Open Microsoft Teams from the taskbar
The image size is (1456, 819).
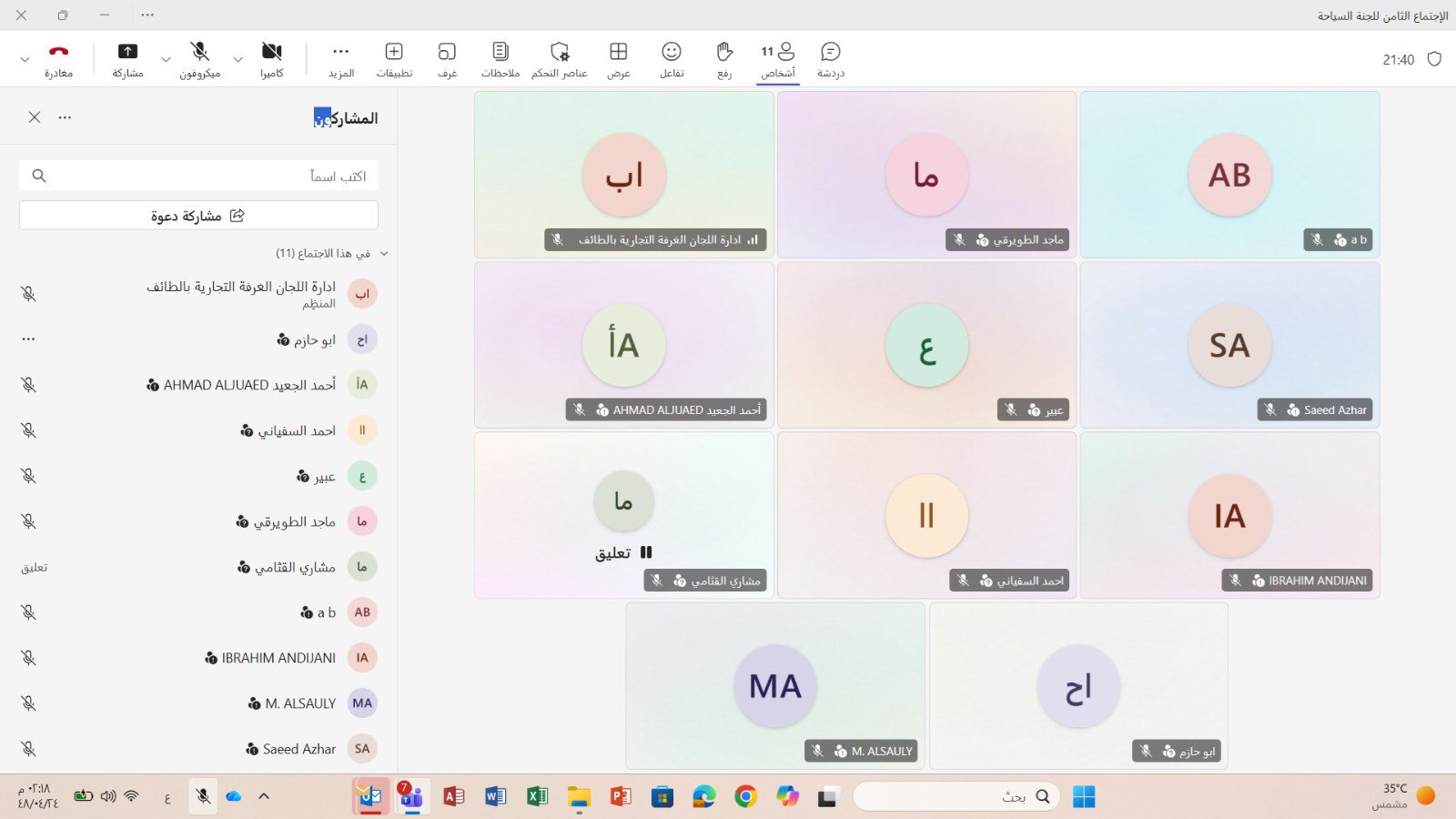coord(411,796)
